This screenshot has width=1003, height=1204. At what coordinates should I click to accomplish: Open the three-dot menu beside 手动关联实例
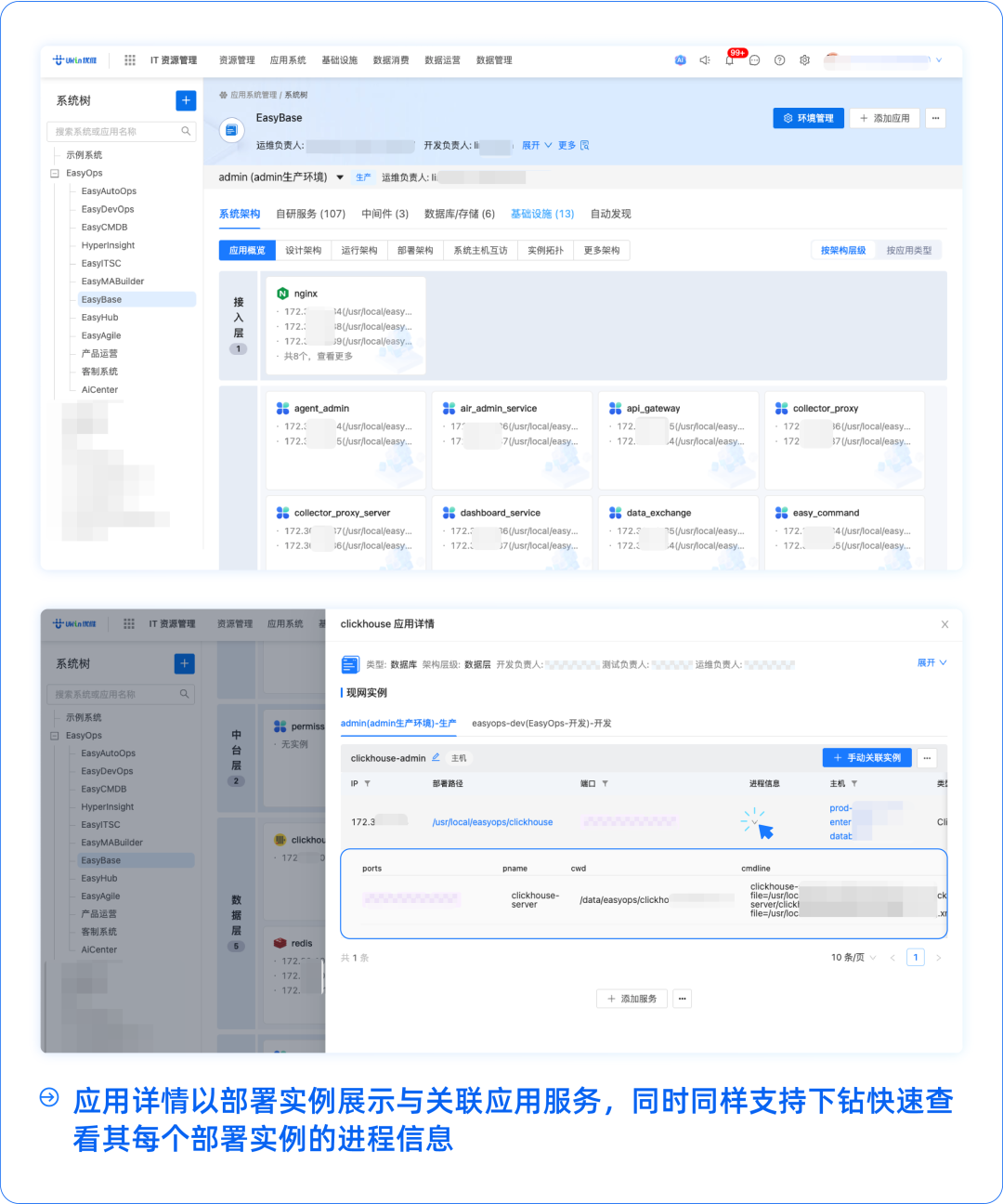point(927,758)
